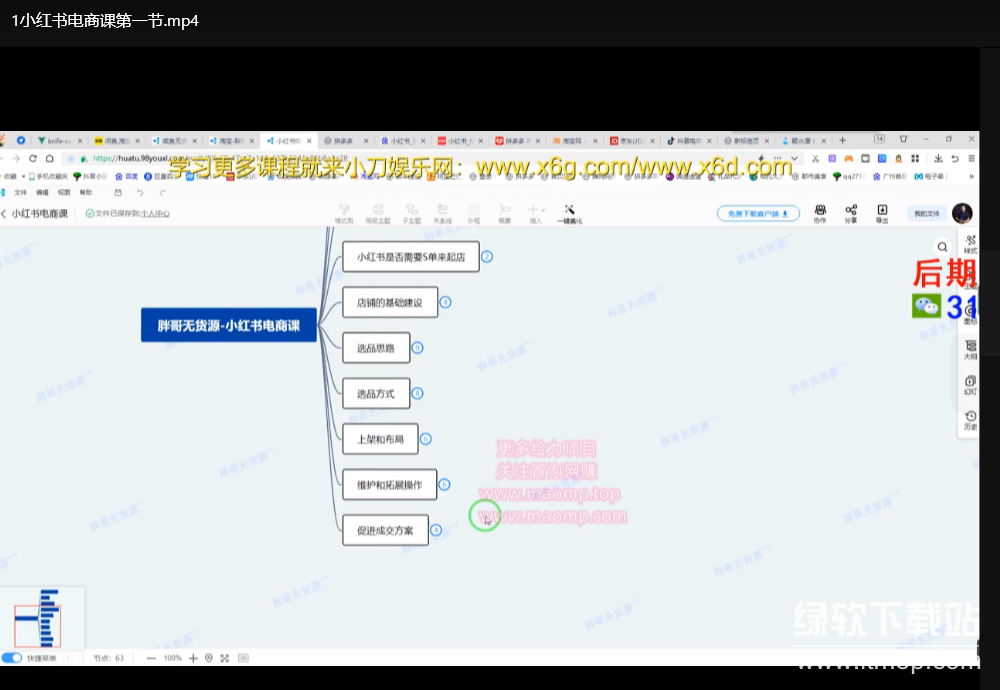Select node 选品方式
1000x690 pixels.
point(376,393)
